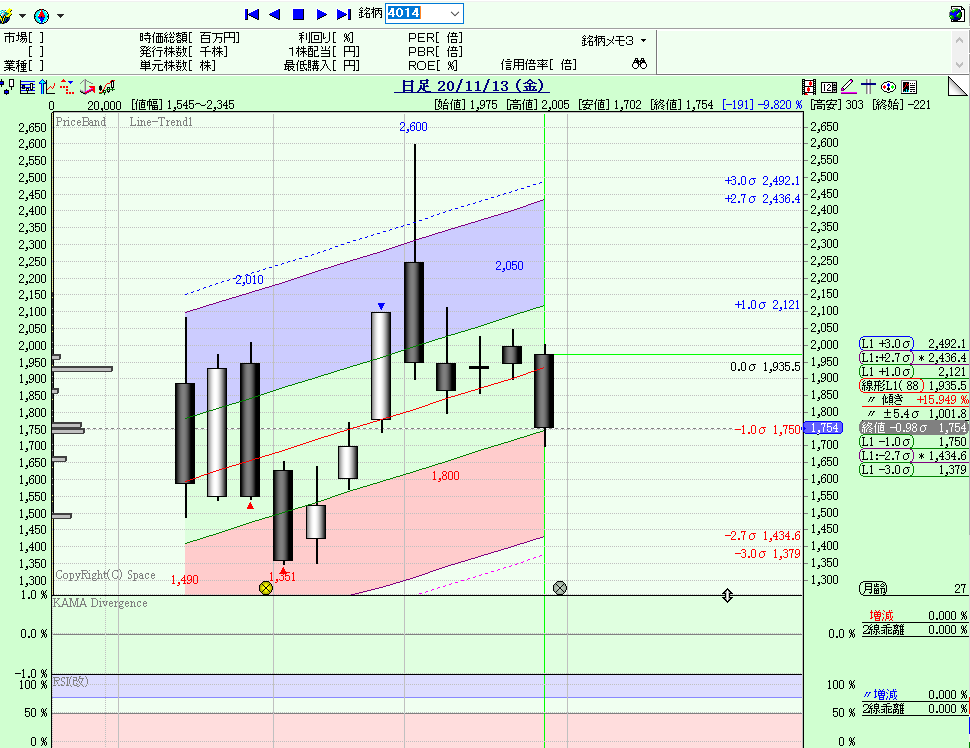Open the 銘柄 stock code dropdown
The height and width of the screenshot is (748, 970).
456,13
